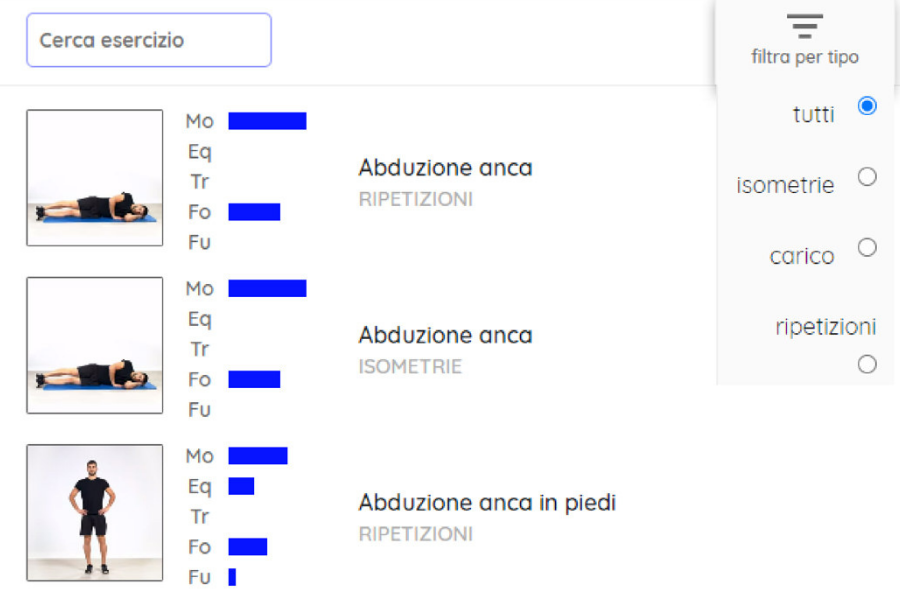Open 'Abduzione anca' isometrie exercise title
The height and width of the screenshot is (600, 900).
(x=445, y=335)
